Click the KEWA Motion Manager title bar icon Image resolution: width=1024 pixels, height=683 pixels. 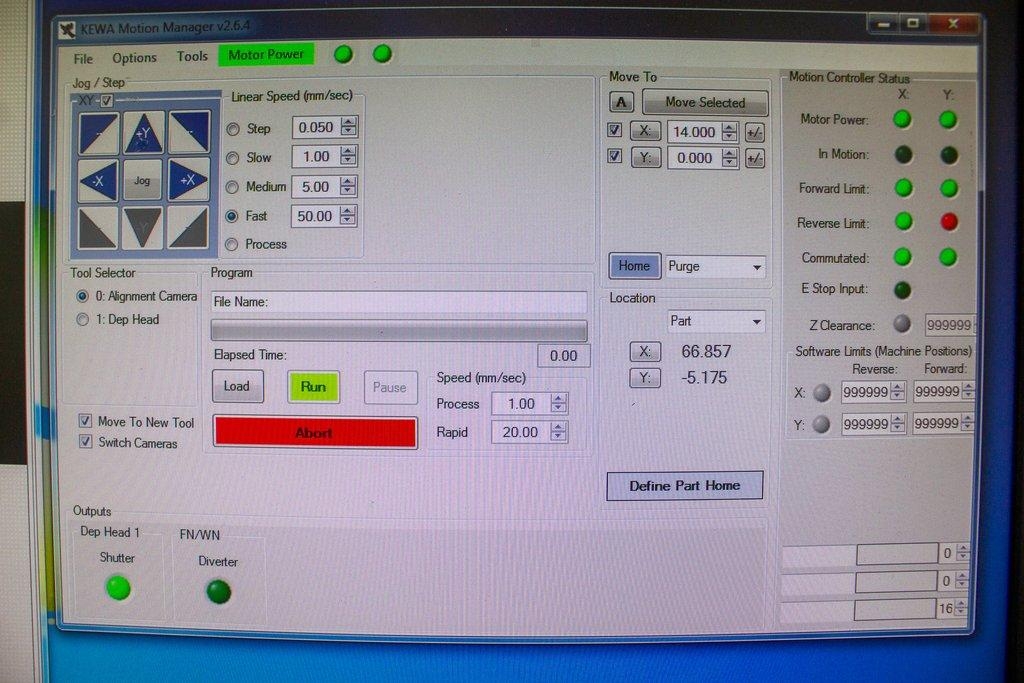point(65,28)
